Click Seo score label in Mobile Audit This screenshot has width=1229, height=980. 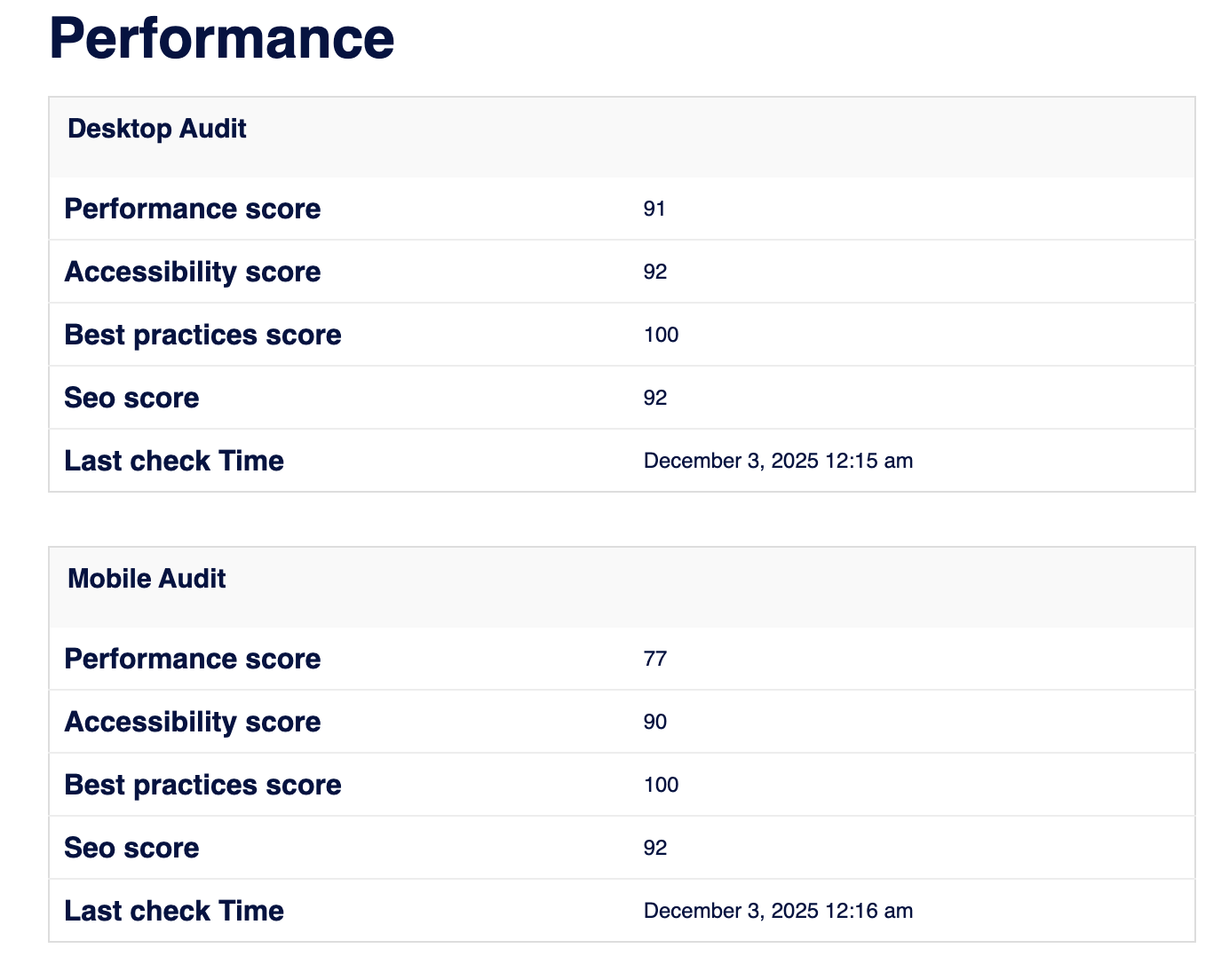pos(131,849)
